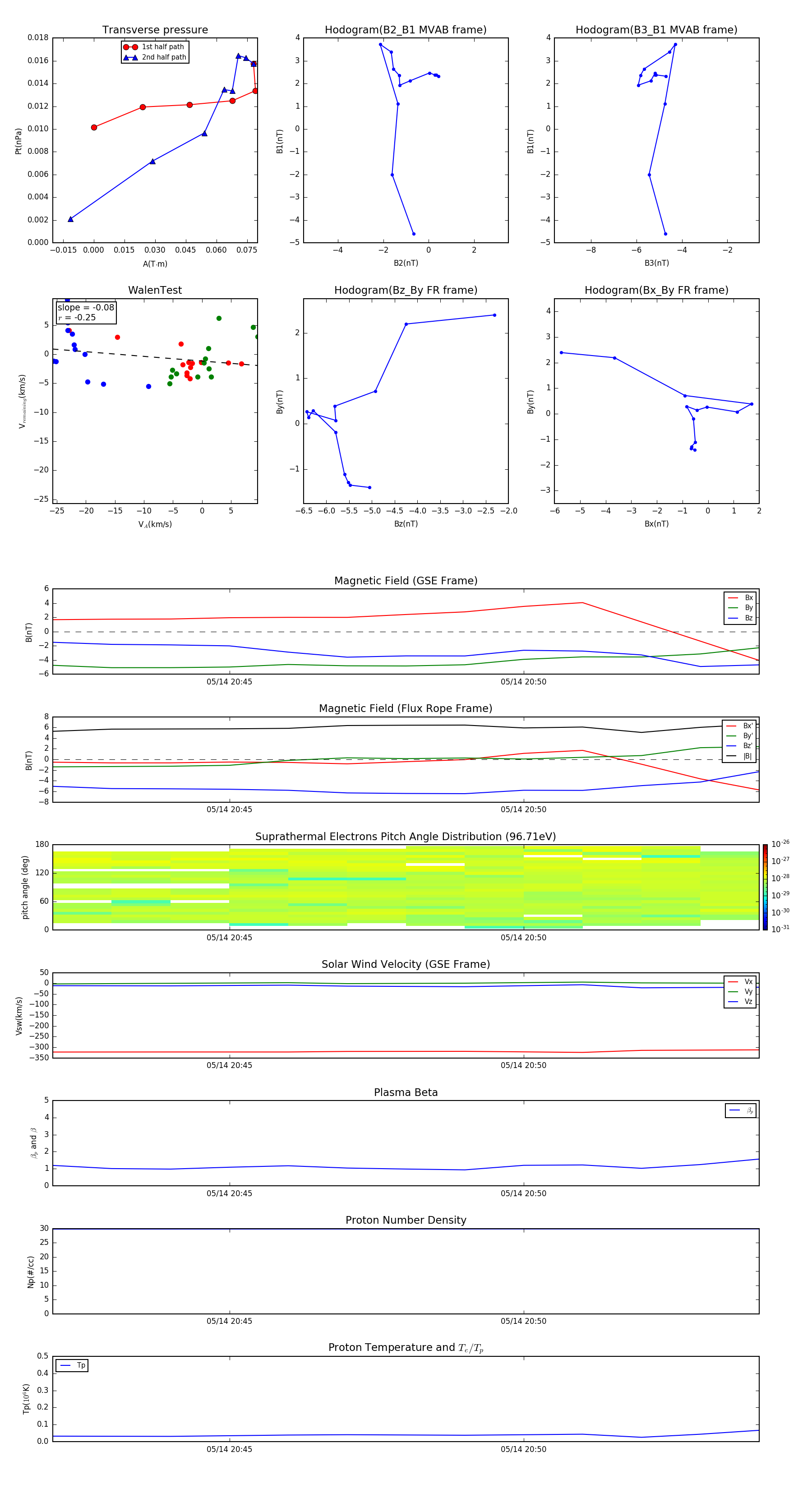Click the colorbar's top "10^-26" label
Image resolution: width=812 pixels, height=1489 pixels.
tap(780, 844)
